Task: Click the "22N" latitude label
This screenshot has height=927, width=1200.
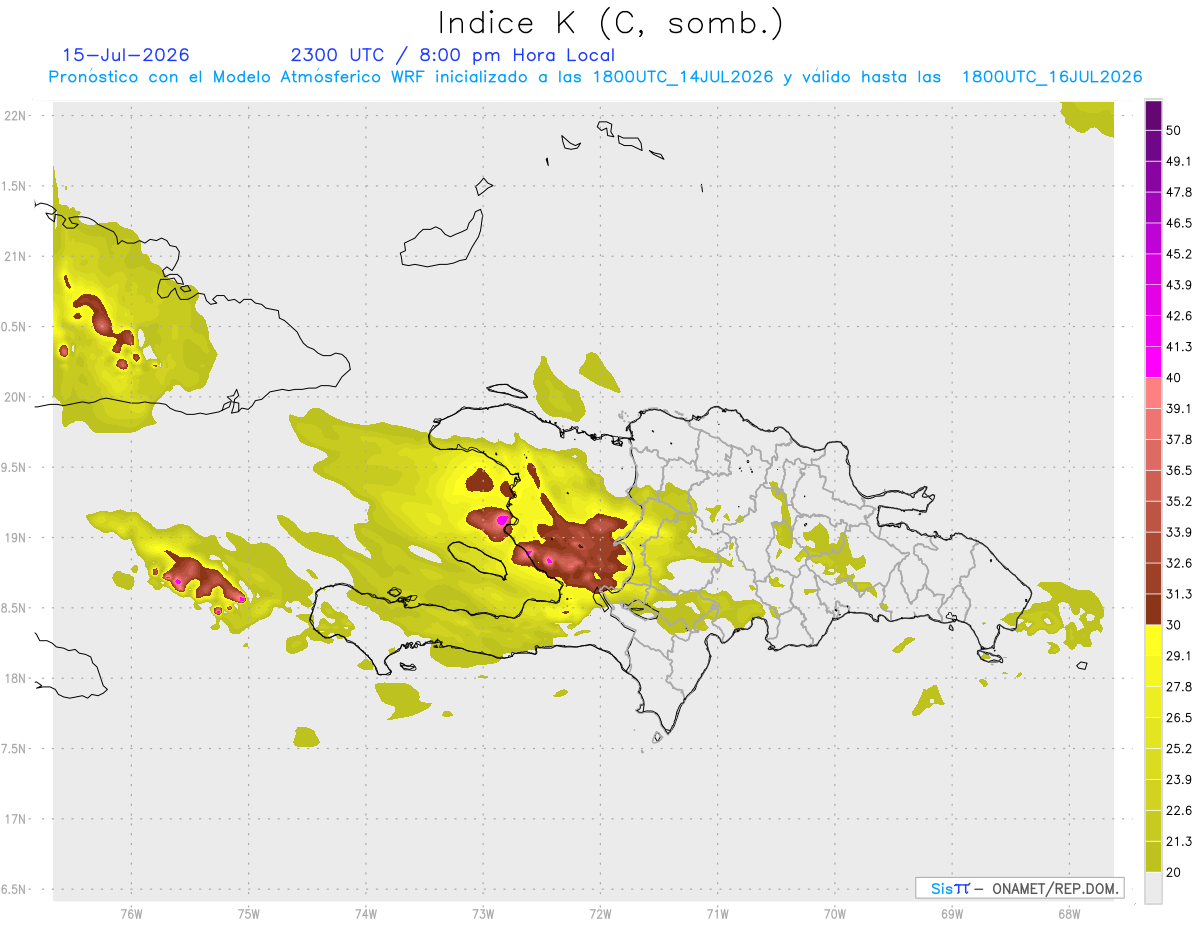Action: [x=15, y=115]
